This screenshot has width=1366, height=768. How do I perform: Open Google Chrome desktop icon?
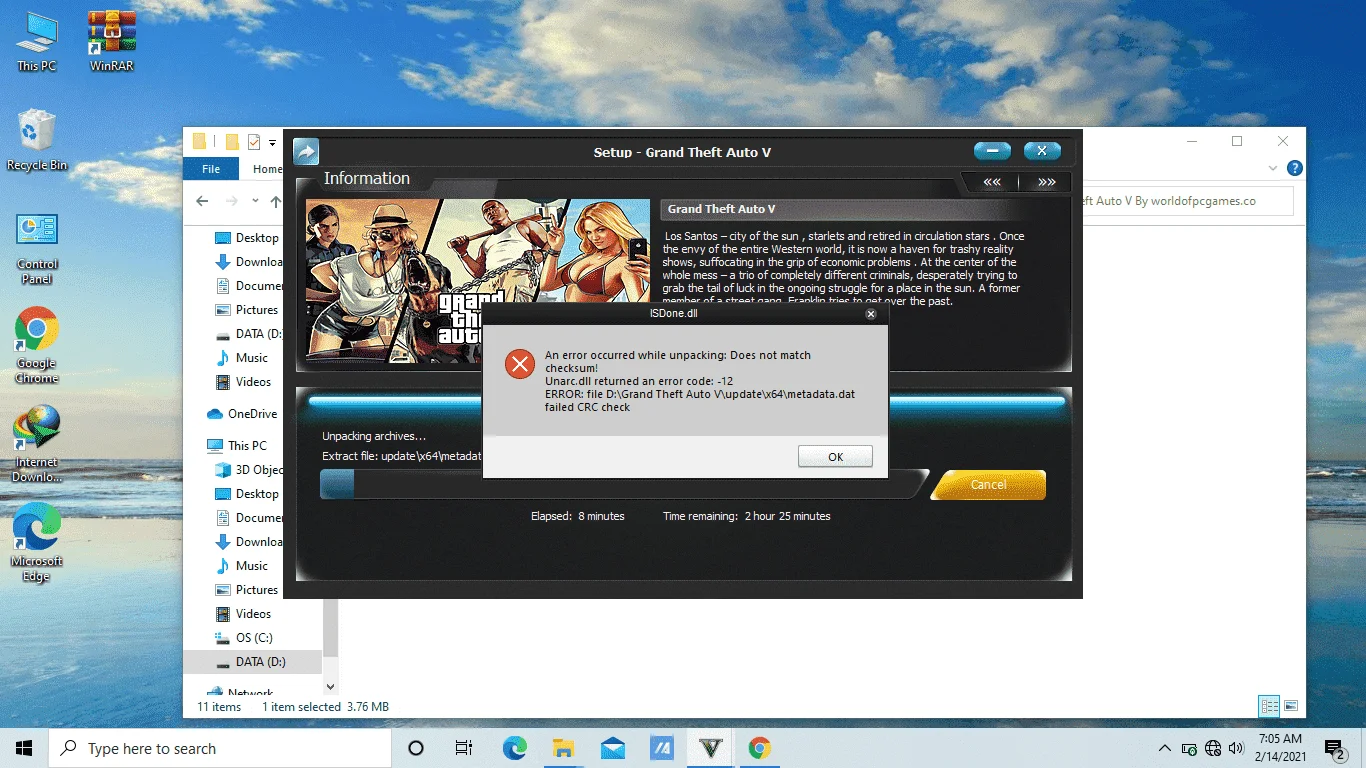click(x=37, y=345)
